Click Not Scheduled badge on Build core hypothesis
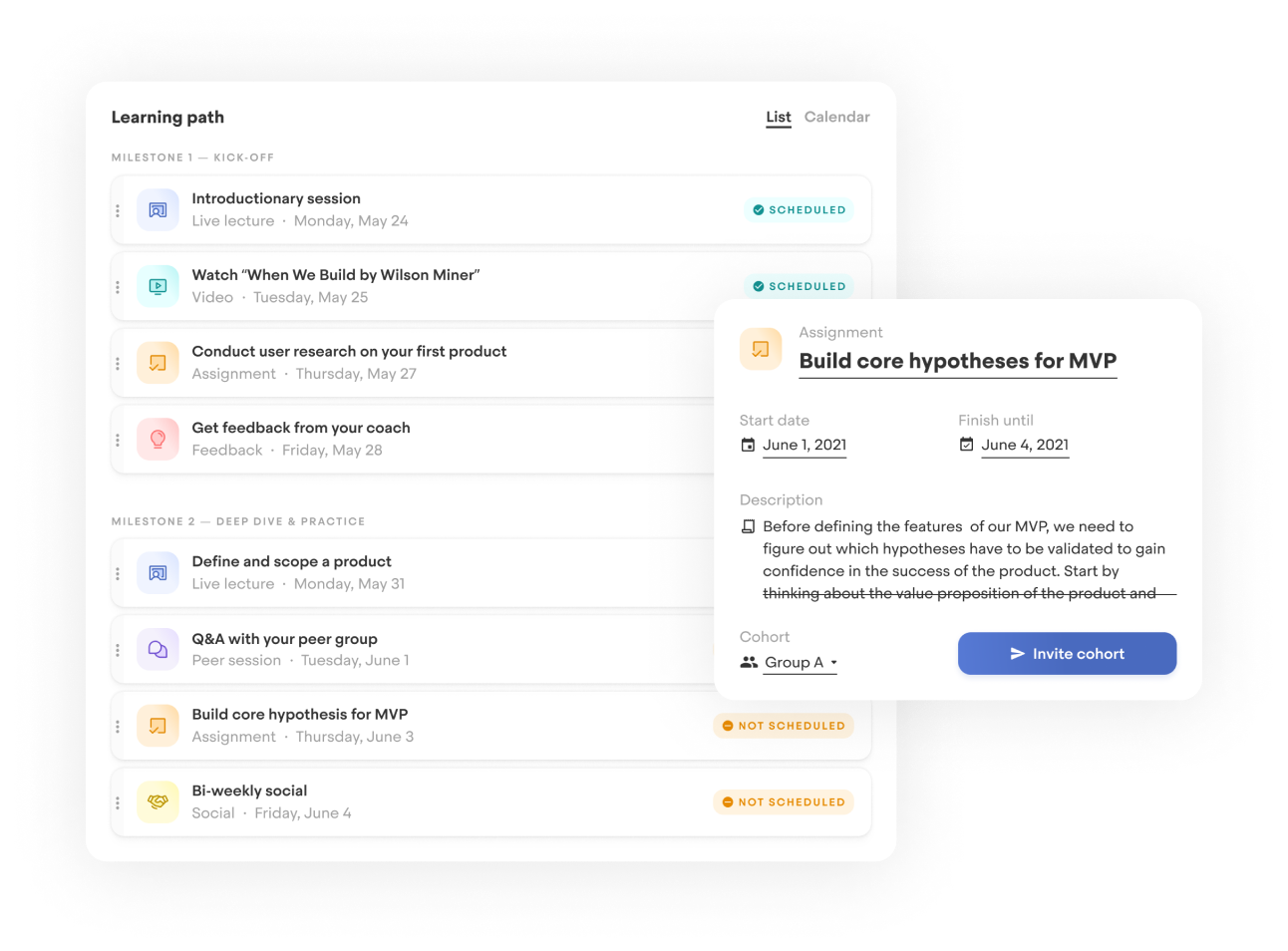Screen dimensions: 1288x951 coord(784,726)
